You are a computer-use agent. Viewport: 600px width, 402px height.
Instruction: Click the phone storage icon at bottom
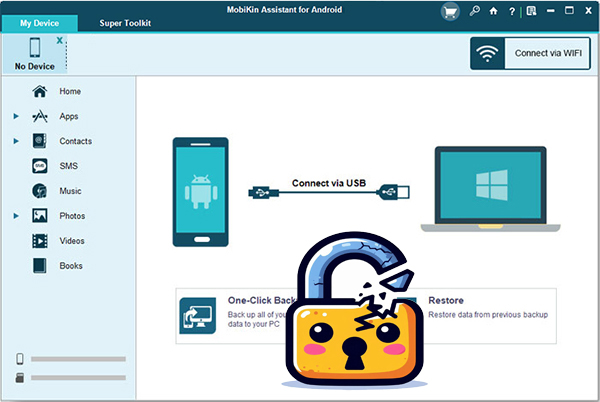[x=20, y=359]
